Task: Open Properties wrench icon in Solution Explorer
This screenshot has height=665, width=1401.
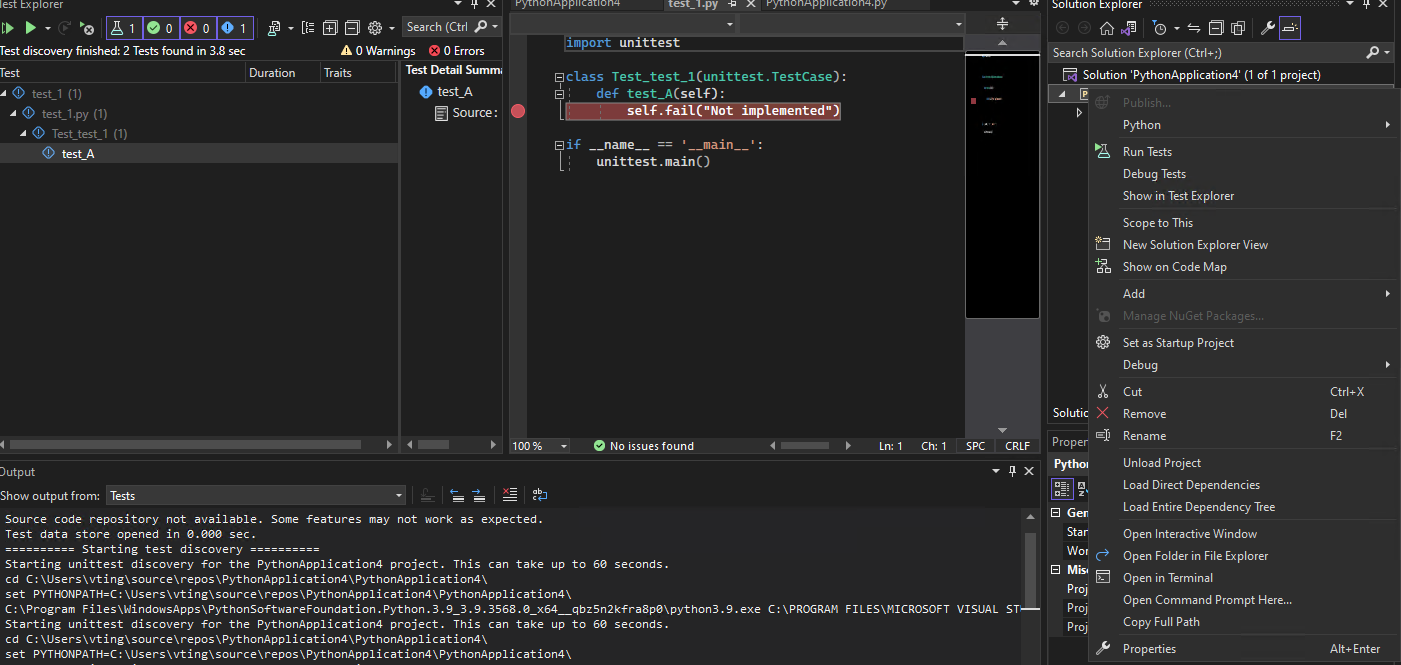Action: 1267,28
